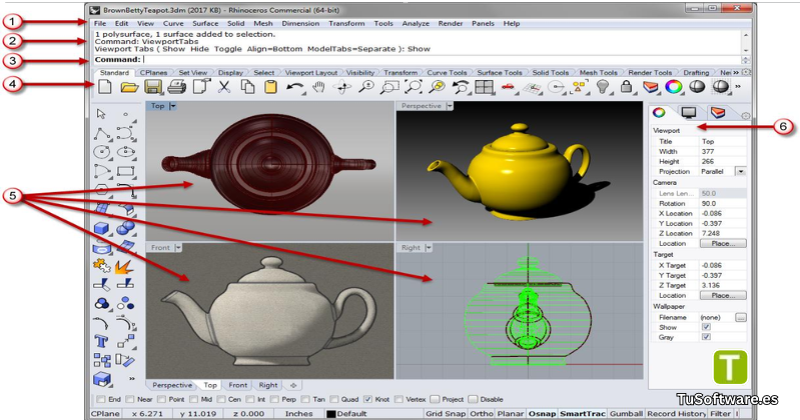Select the Rectangle tool in sidebar
The height and width of the screenshot is (420, 800).
(x=126, y=171)
